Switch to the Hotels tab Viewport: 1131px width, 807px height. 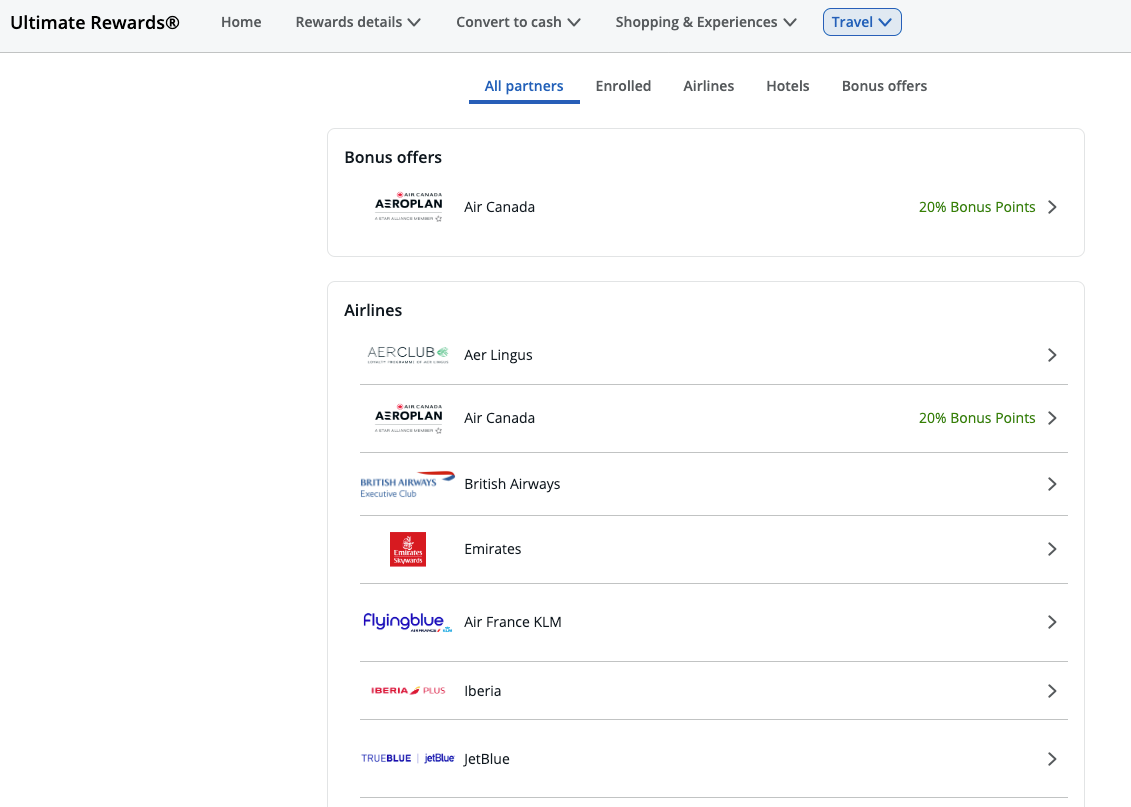point(788,87)
